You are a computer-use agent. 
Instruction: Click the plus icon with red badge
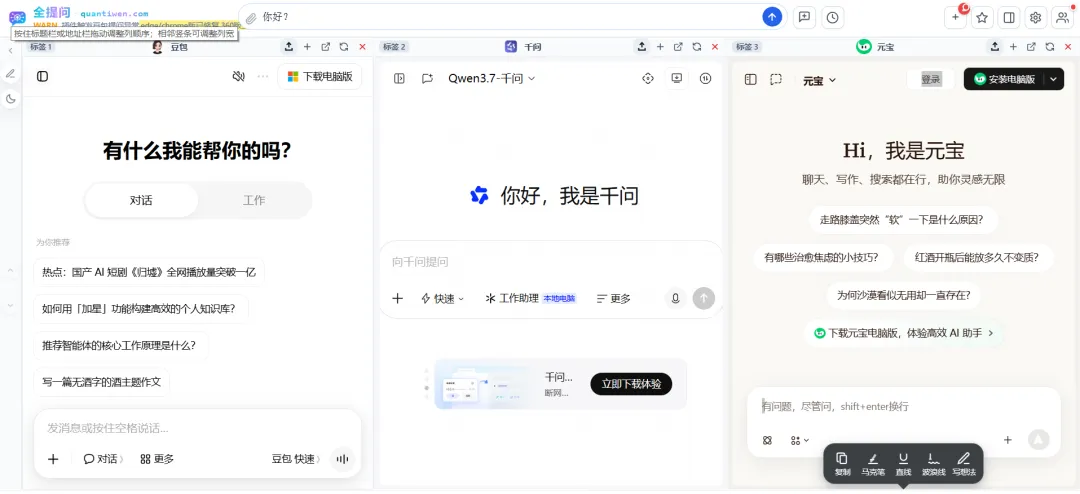[x=955, y=17]
